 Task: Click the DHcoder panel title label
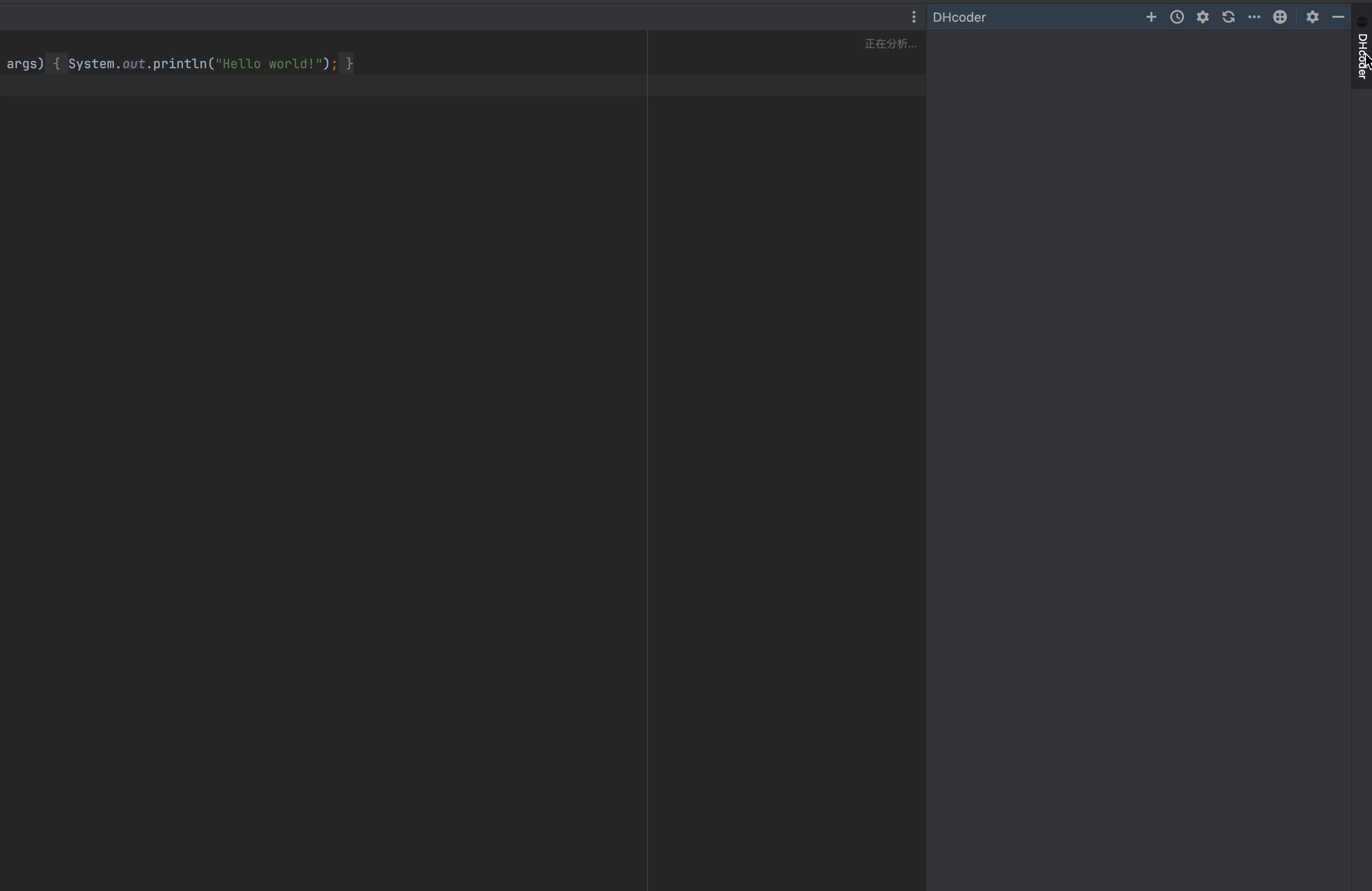pyautogui.click(x=959, y=17)
